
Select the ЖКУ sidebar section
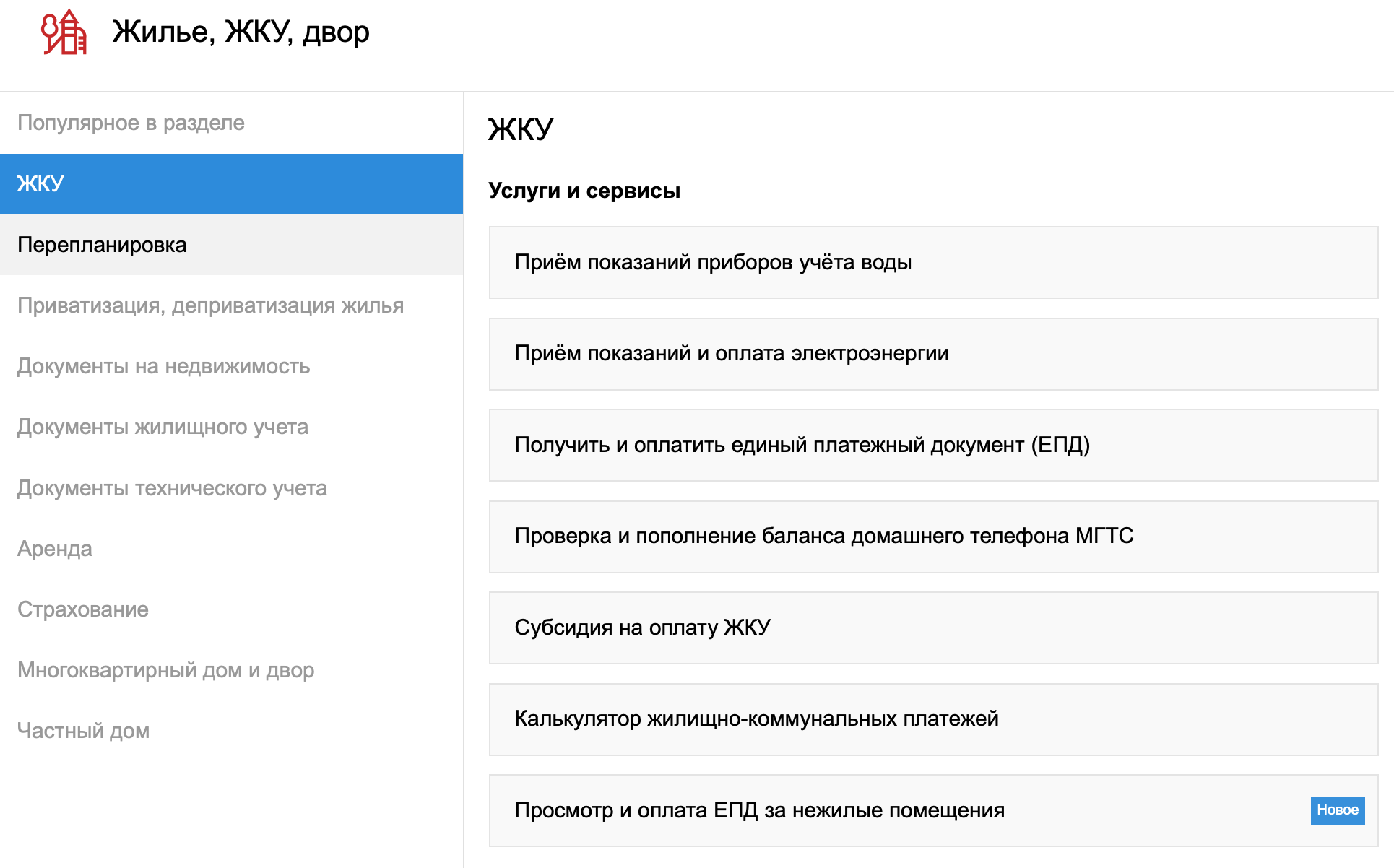231,184
